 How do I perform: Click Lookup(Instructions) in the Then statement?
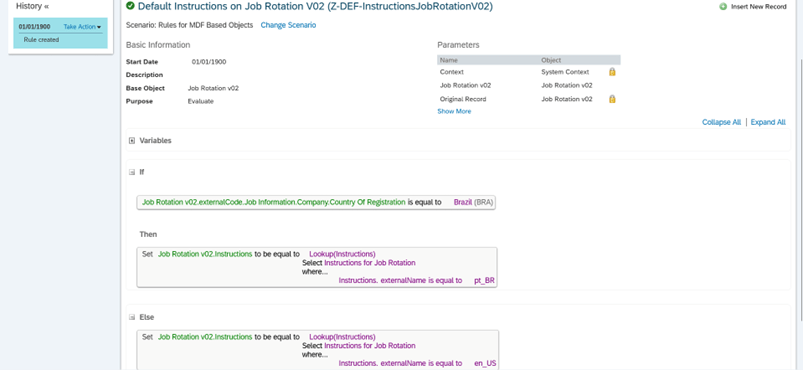pos(342,254)
